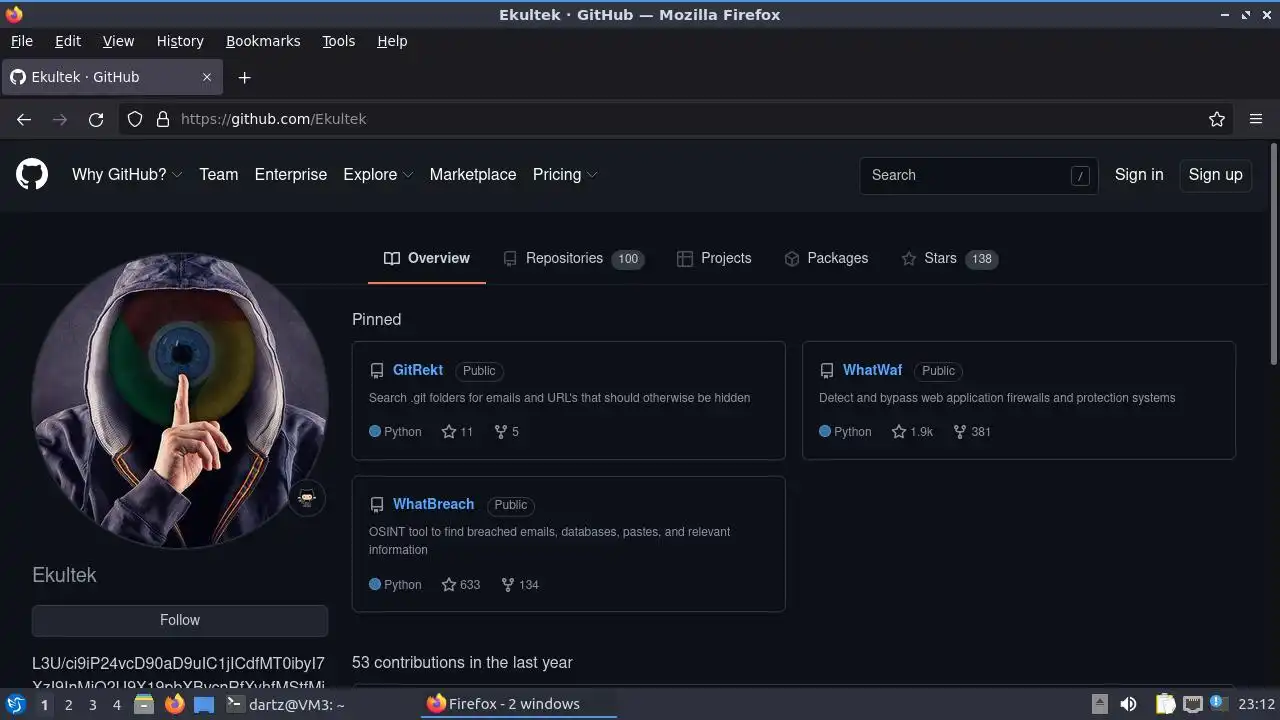
Task: Click the Sign up button
Action: point(1215,174)
